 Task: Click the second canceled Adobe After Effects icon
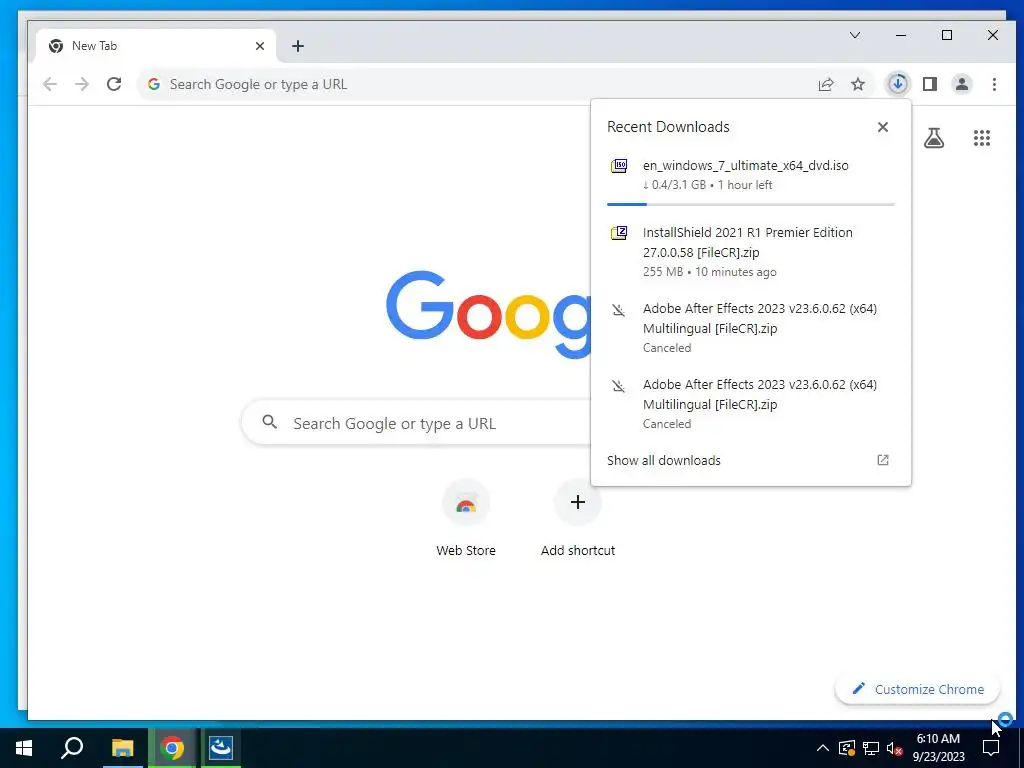click(618, 385)
